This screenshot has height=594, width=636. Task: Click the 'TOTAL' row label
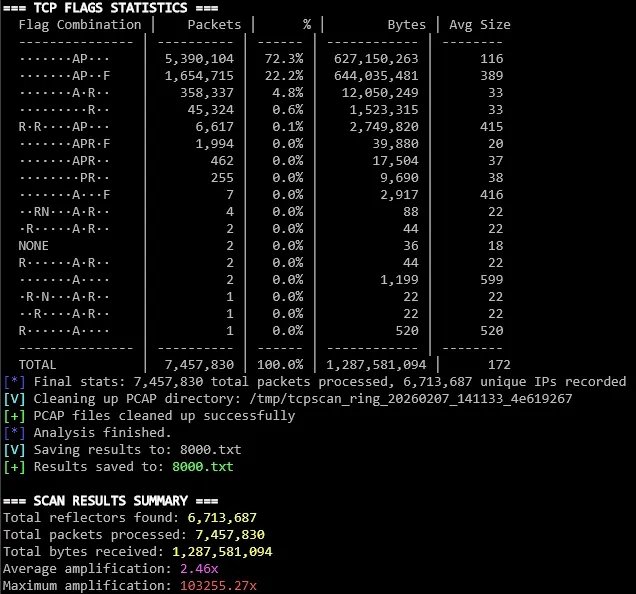(x=37, y=365)
